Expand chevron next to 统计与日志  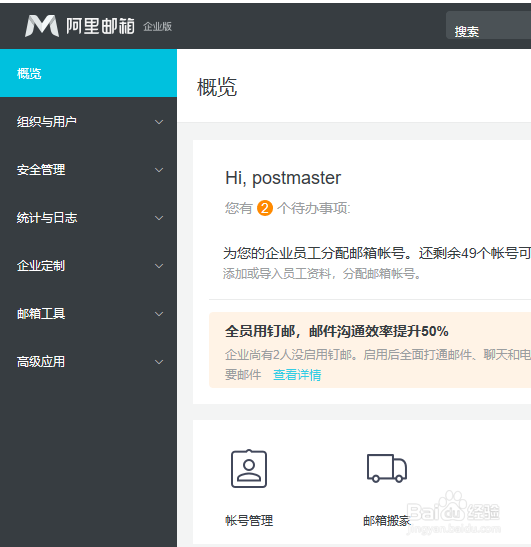point(159,218)
